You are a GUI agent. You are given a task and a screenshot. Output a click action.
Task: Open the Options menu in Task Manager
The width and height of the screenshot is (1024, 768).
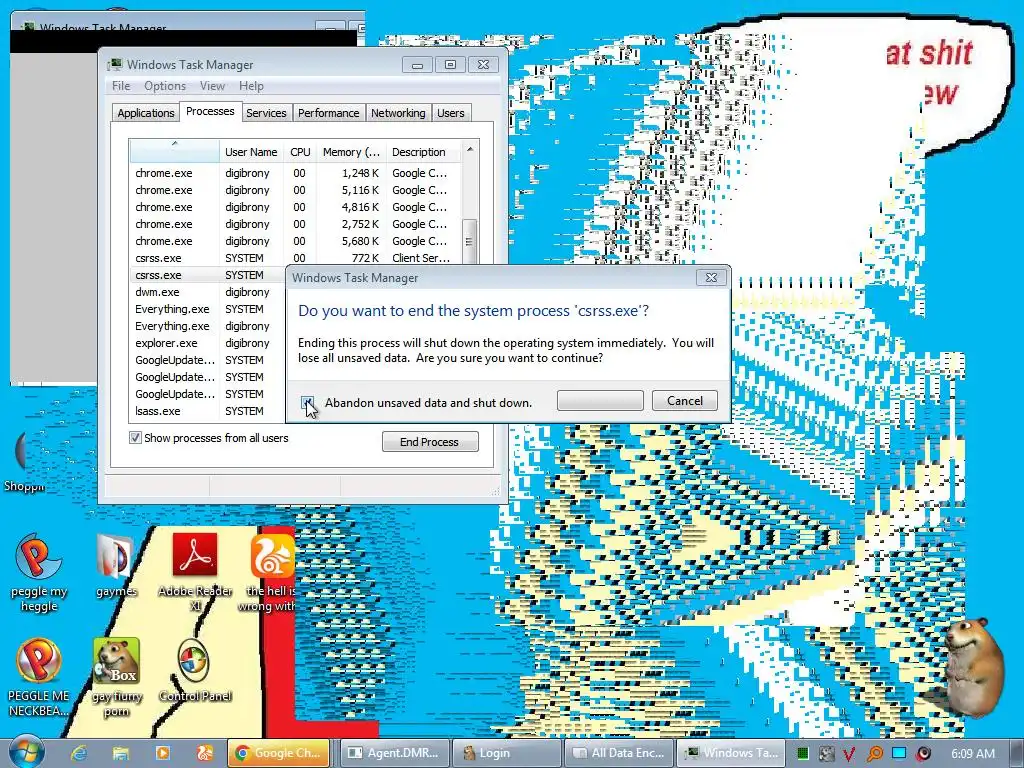tap(165, 86)
